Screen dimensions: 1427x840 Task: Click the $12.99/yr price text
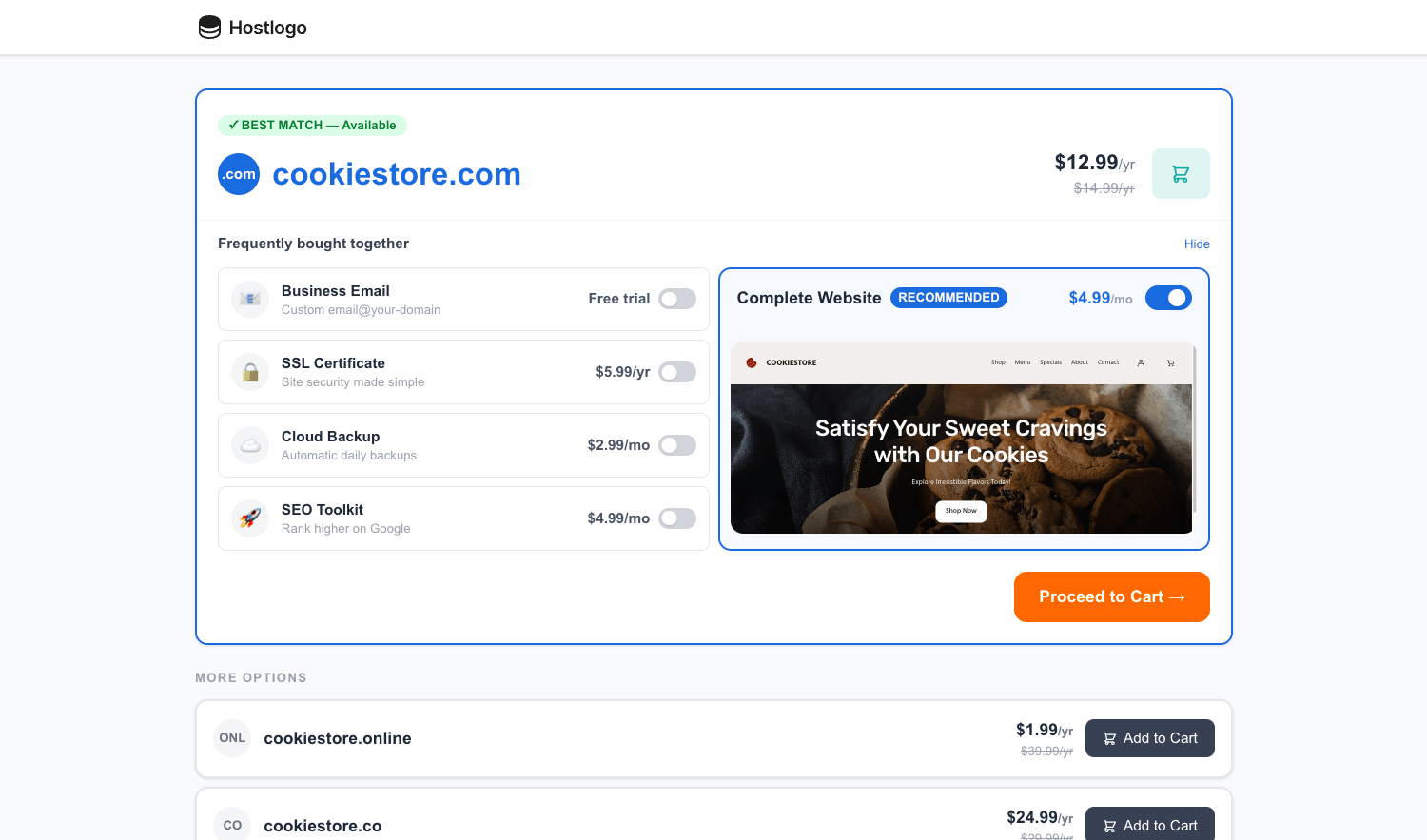(1094, 163)
